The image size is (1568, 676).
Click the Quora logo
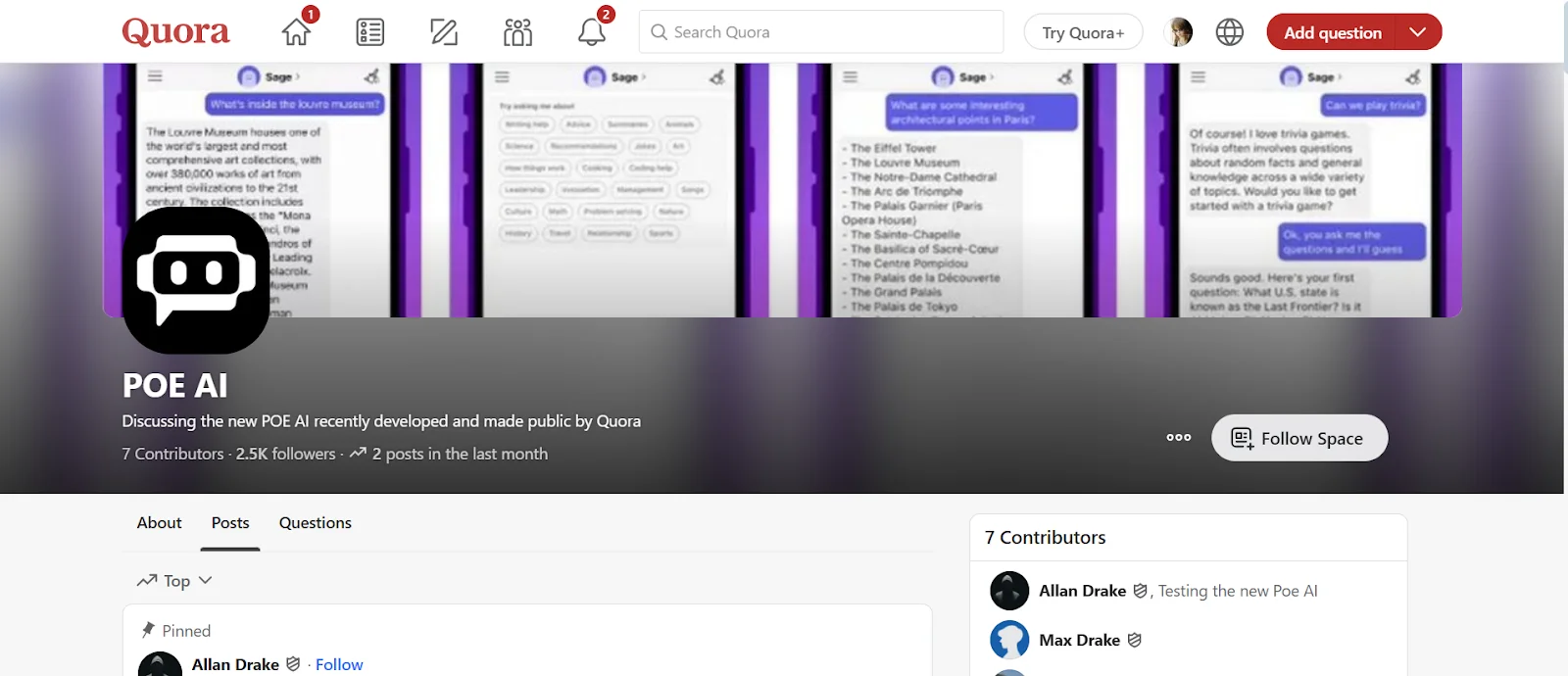pos(175,32)
